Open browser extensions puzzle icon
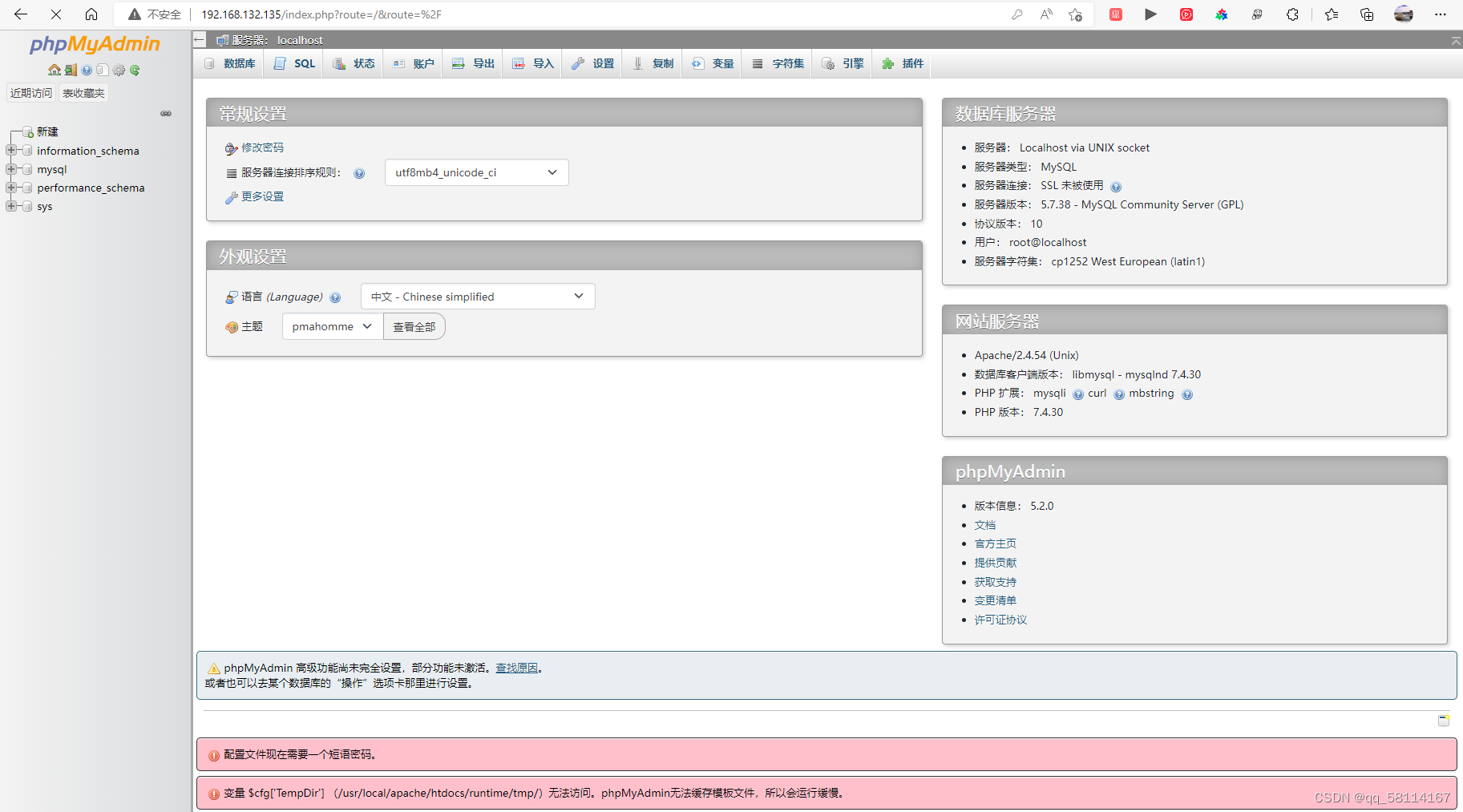This screenshot has width=1463, height=812. 1292,14
